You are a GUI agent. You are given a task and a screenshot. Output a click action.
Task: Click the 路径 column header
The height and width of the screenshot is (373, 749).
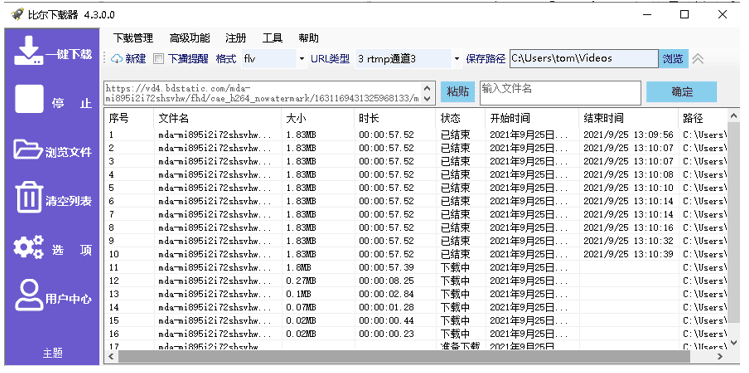coord(703,118)
